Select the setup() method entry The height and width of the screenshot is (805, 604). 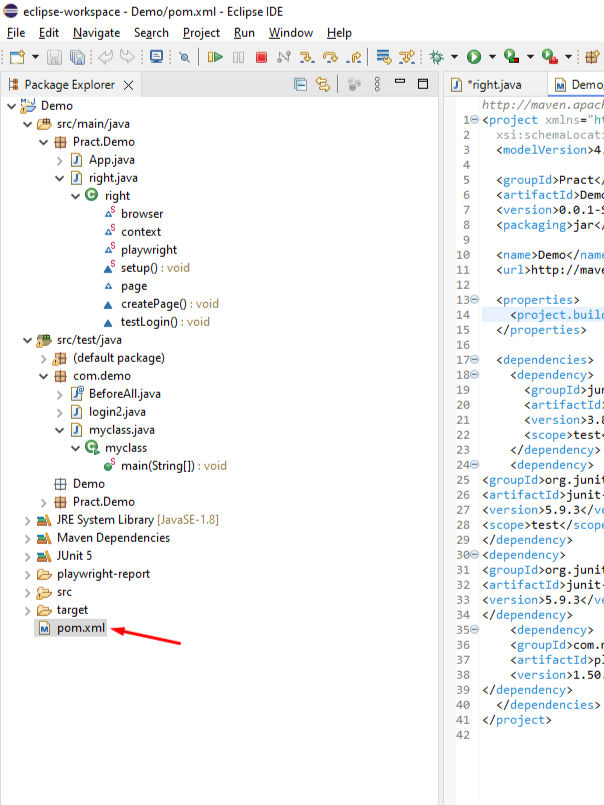[x=155, y=268]
